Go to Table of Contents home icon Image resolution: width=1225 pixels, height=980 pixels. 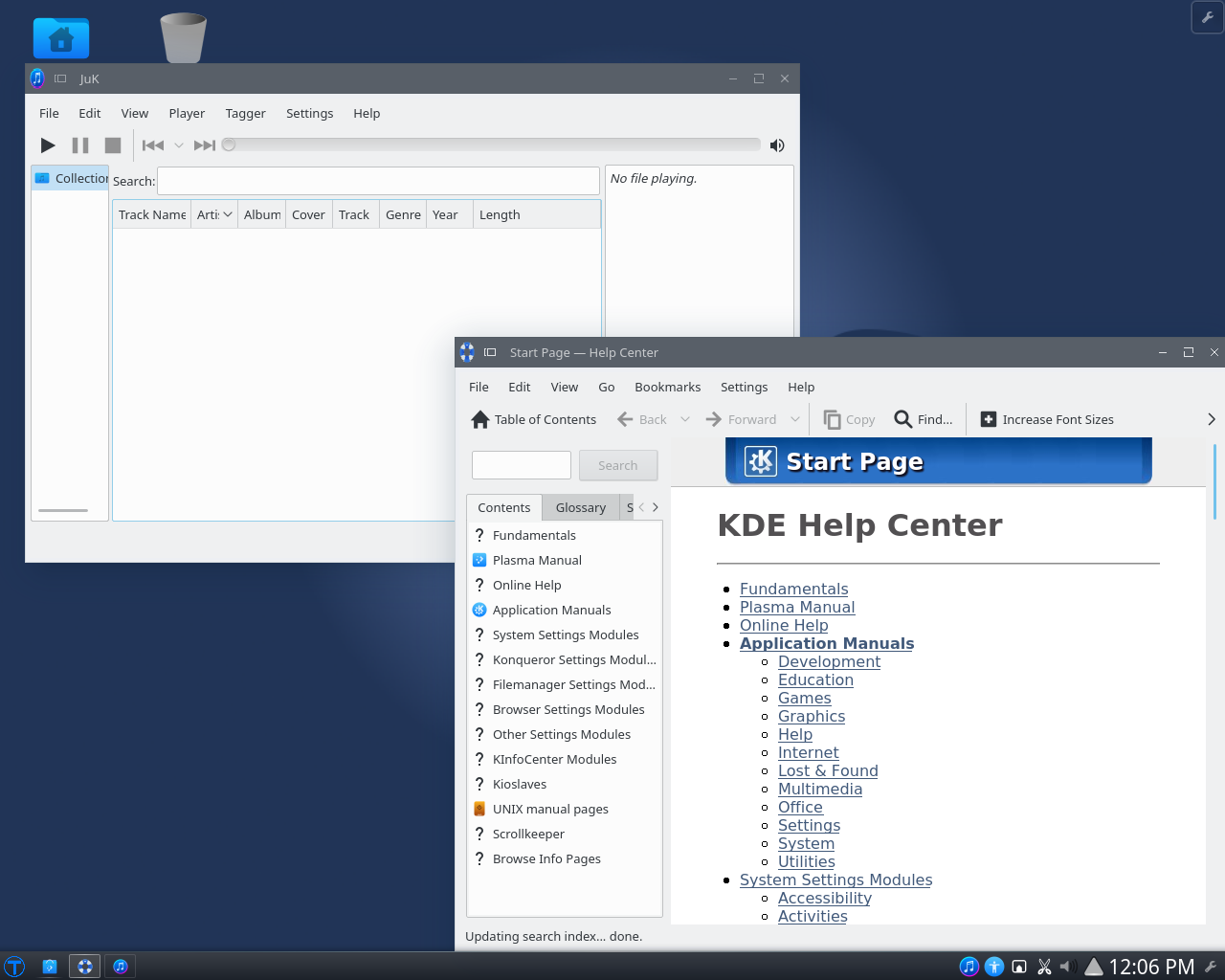click(480, 419)
